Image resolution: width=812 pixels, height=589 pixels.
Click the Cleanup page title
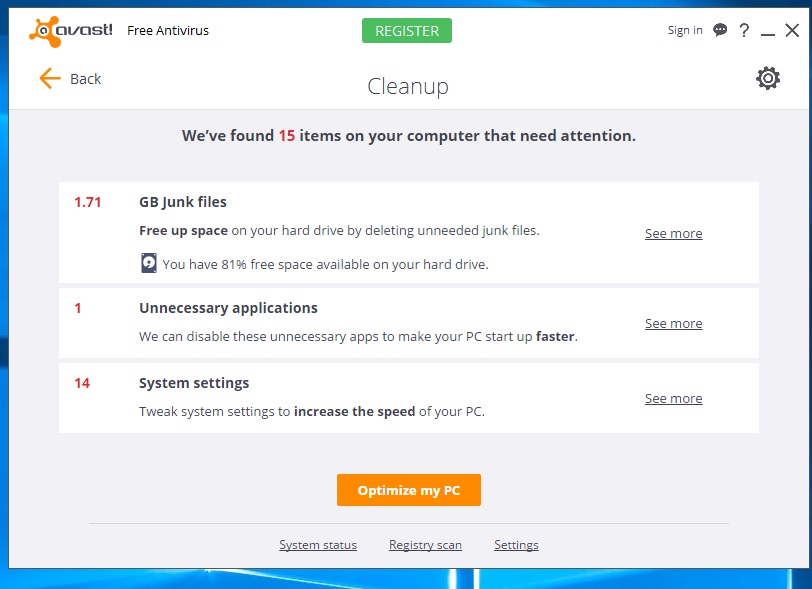click(x=408, y=87)
